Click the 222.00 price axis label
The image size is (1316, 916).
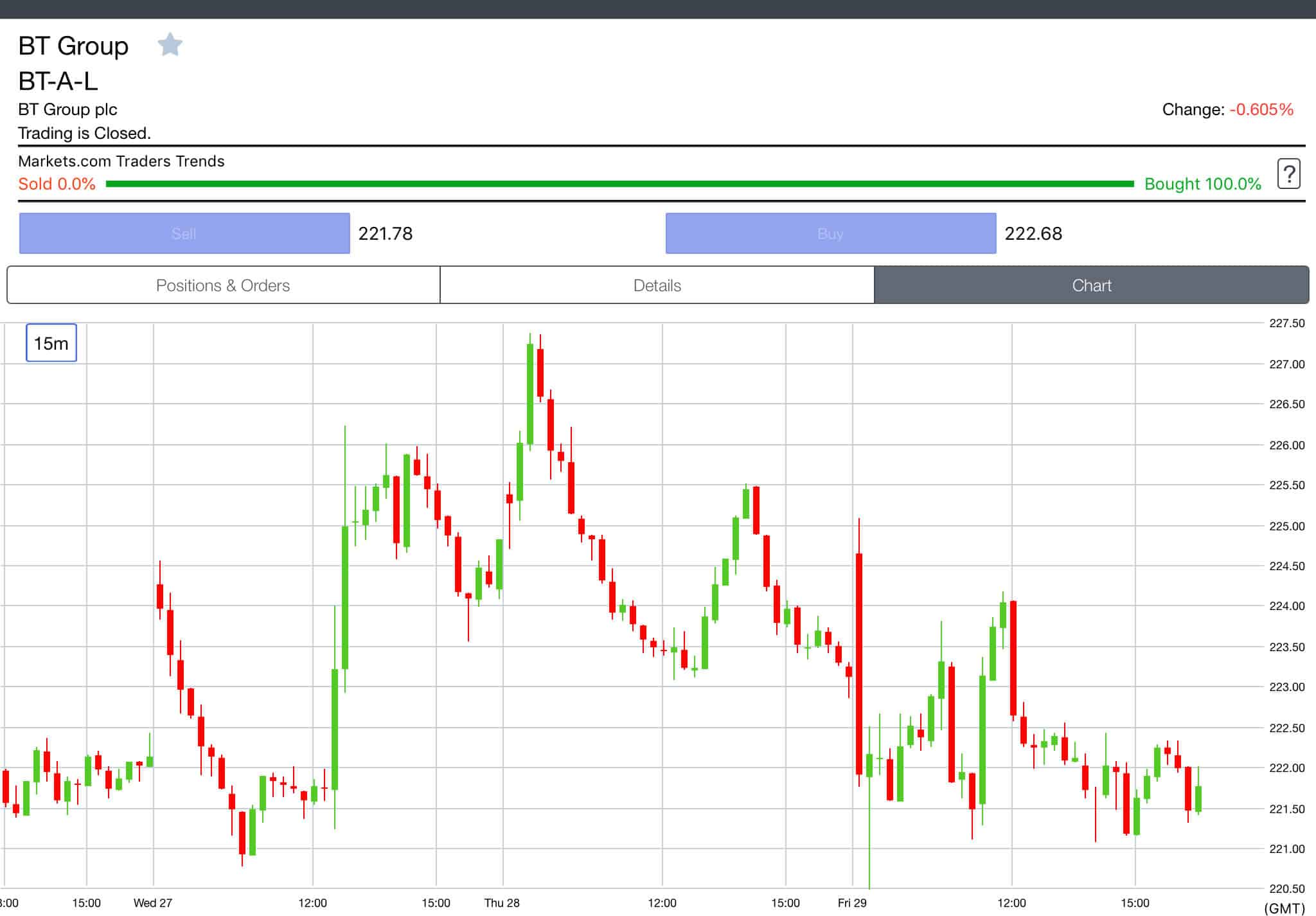point(1287,768)
